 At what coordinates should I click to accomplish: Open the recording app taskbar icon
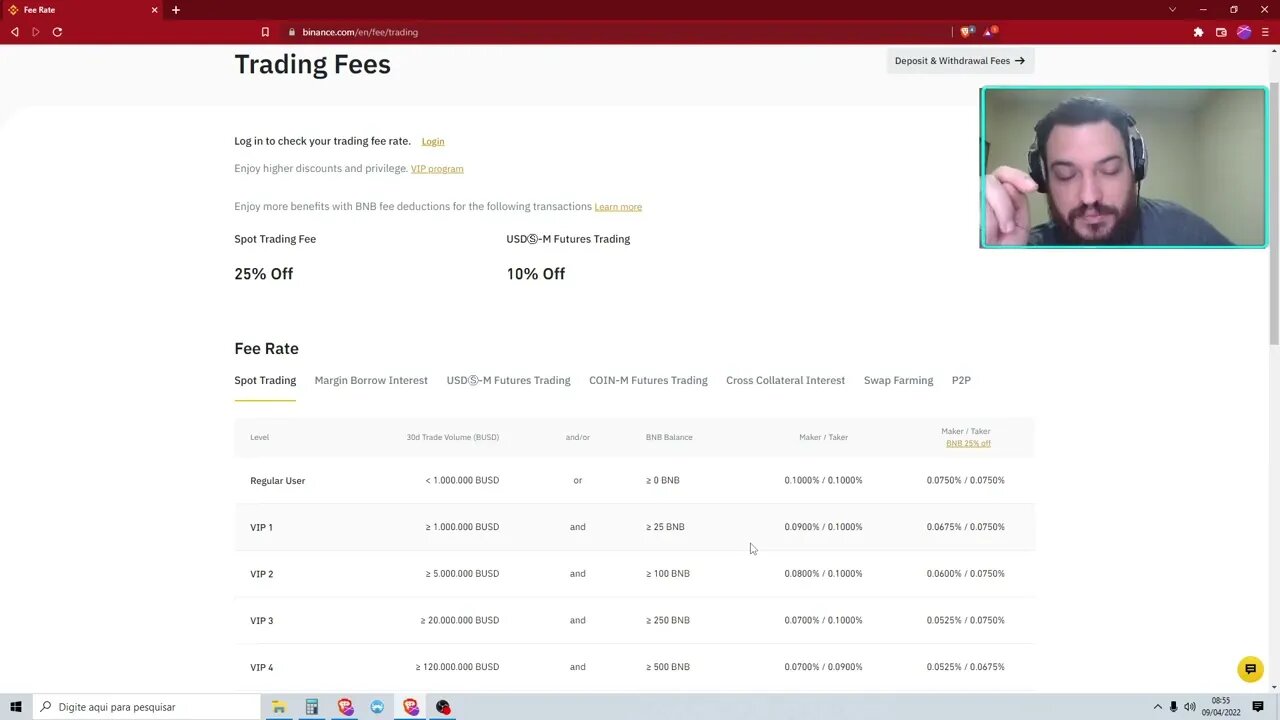[x=443, y=707]
